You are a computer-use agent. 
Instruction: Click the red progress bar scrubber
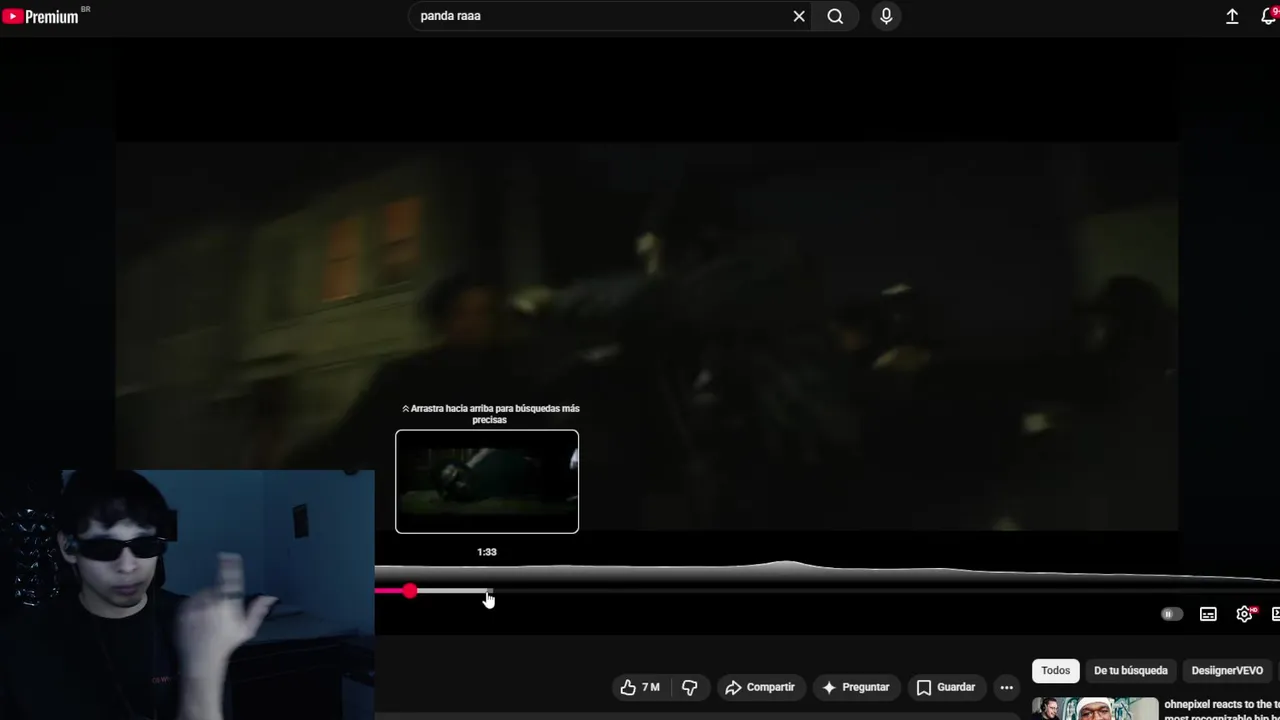click(x=410, y=591)
